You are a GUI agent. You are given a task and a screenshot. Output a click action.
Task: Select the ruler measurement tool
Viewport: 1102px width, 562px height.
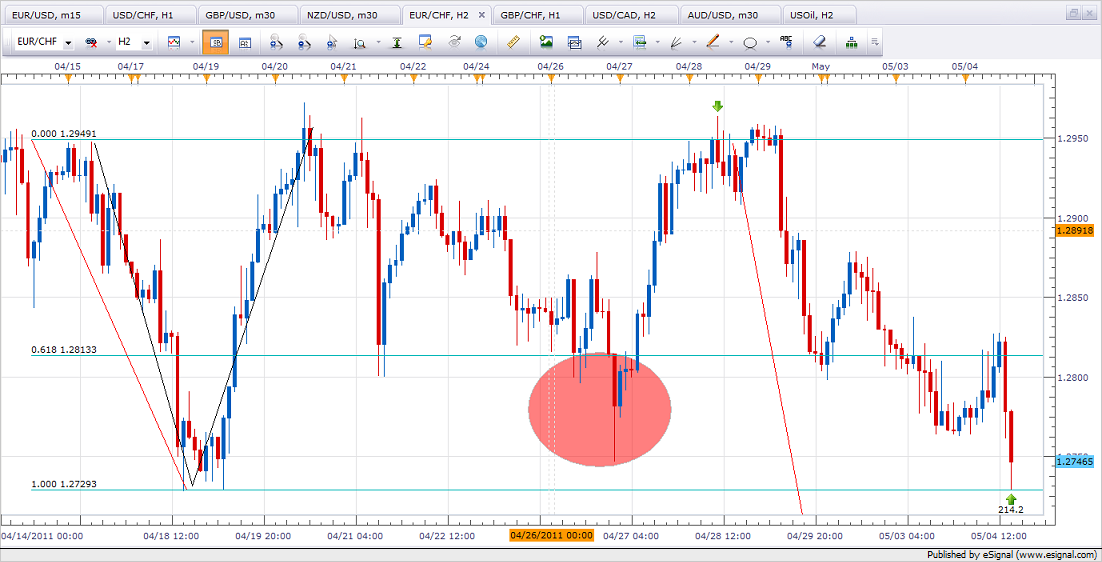[515, 43]
